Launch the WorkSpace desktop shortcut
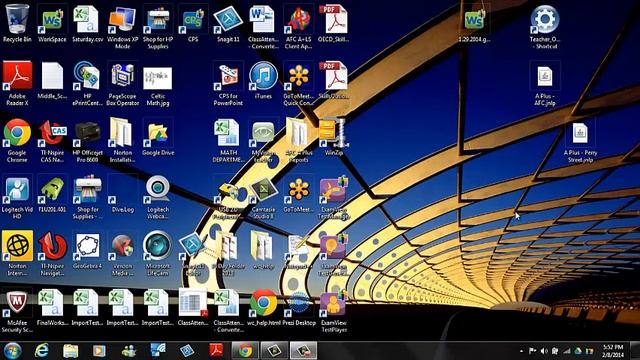The image size is (640, 360). click(52, 23)
